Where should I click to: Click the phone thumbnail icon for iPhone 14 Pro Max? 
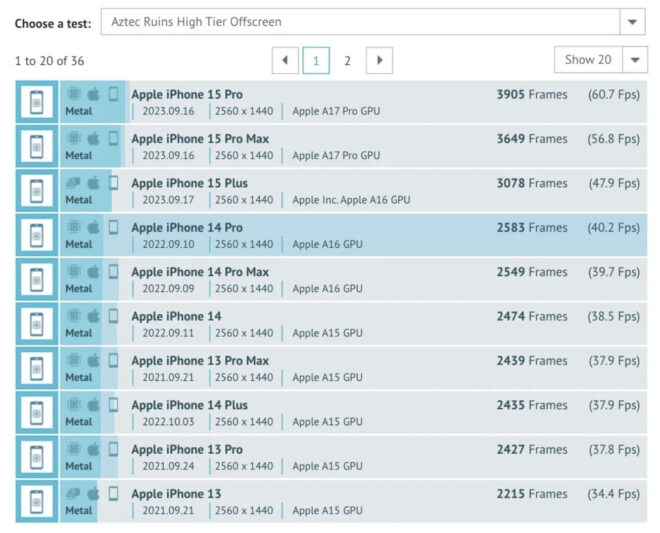pyautogui.click(x=37, y=279)
